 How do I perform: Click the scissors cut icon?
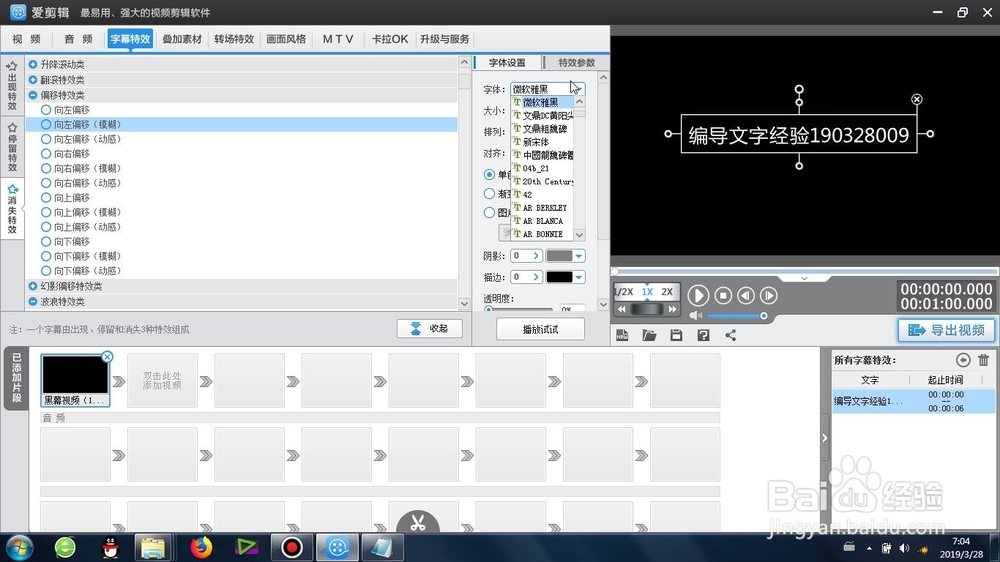pyautogui.click(x=418, y=523)
